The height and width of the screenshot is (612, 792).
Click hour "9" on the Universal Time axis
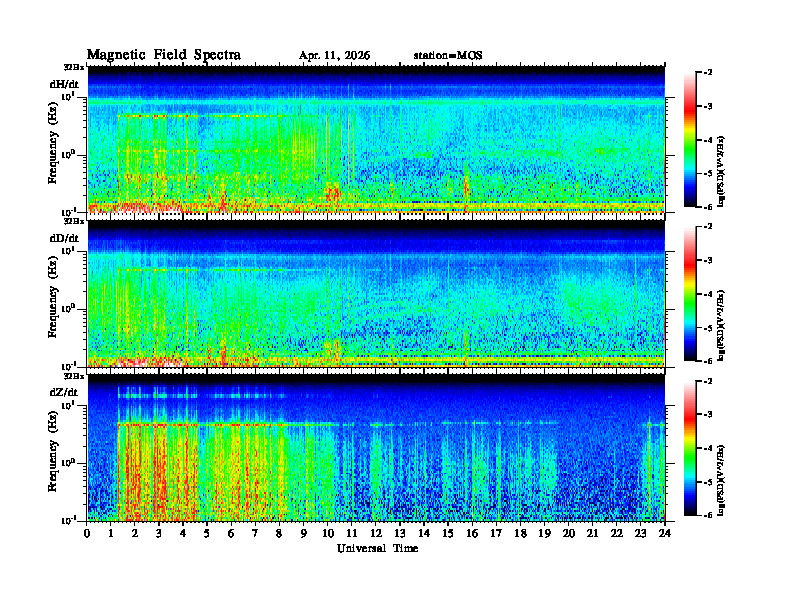(304, 534)
